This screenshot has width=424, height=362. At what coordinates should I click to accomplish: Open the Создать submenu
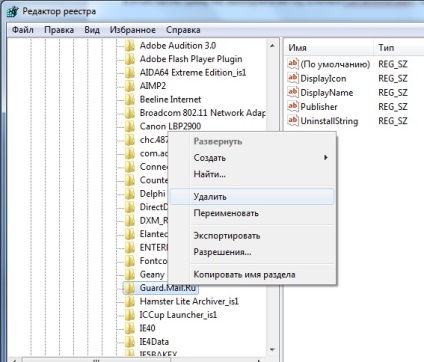coord(252,158)
